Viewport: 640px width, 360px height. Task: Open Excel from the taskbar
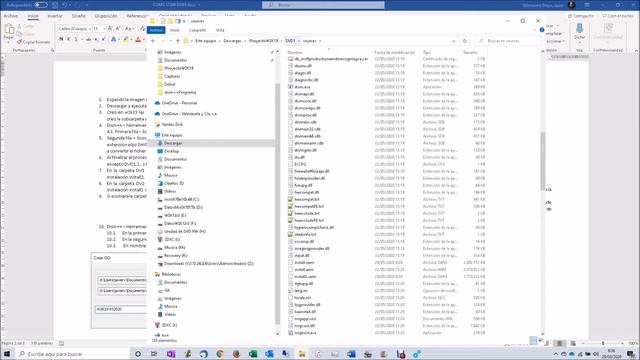[253, 354]
